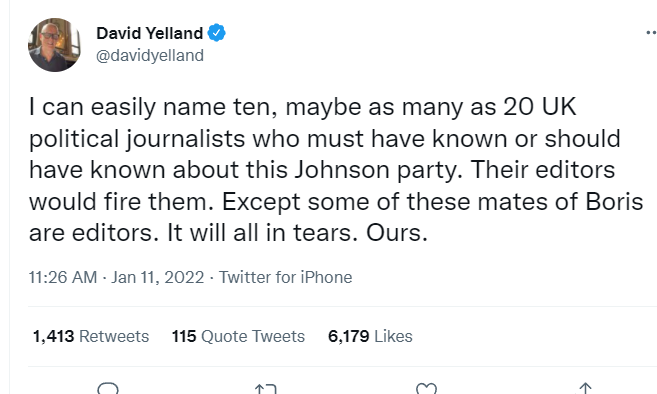View the list of 1,413 Retweets

click(x=91, y=336)
